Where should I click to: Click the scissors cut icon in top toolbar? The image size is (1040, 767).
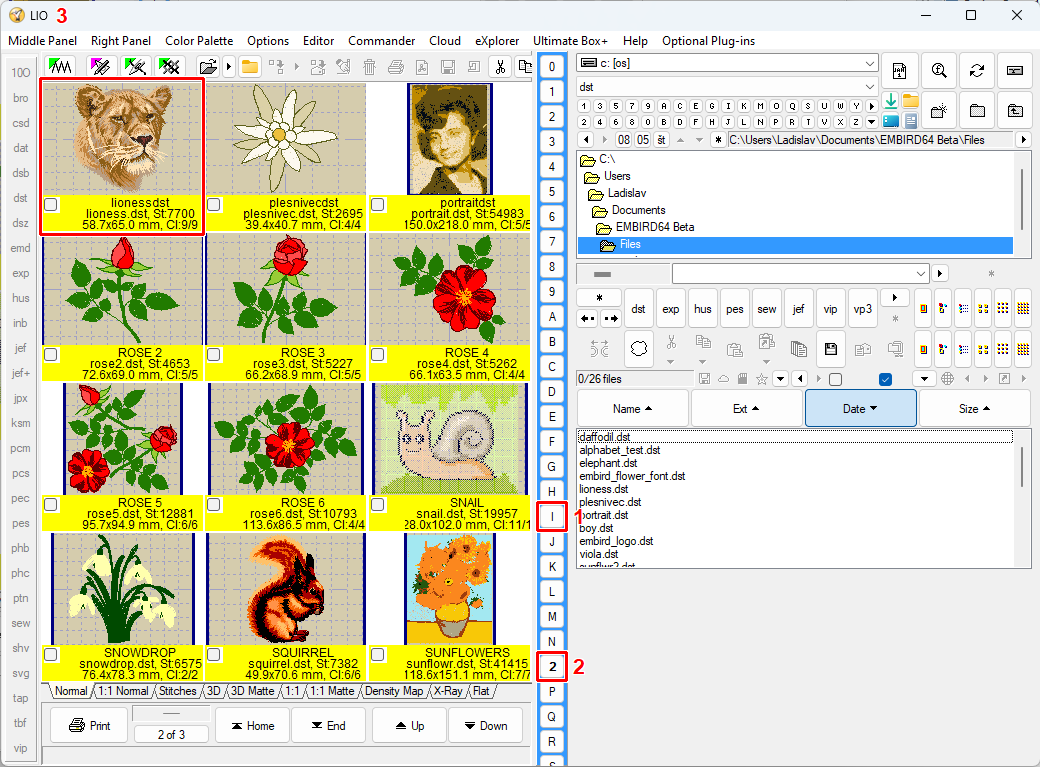[x=498, y=67]
